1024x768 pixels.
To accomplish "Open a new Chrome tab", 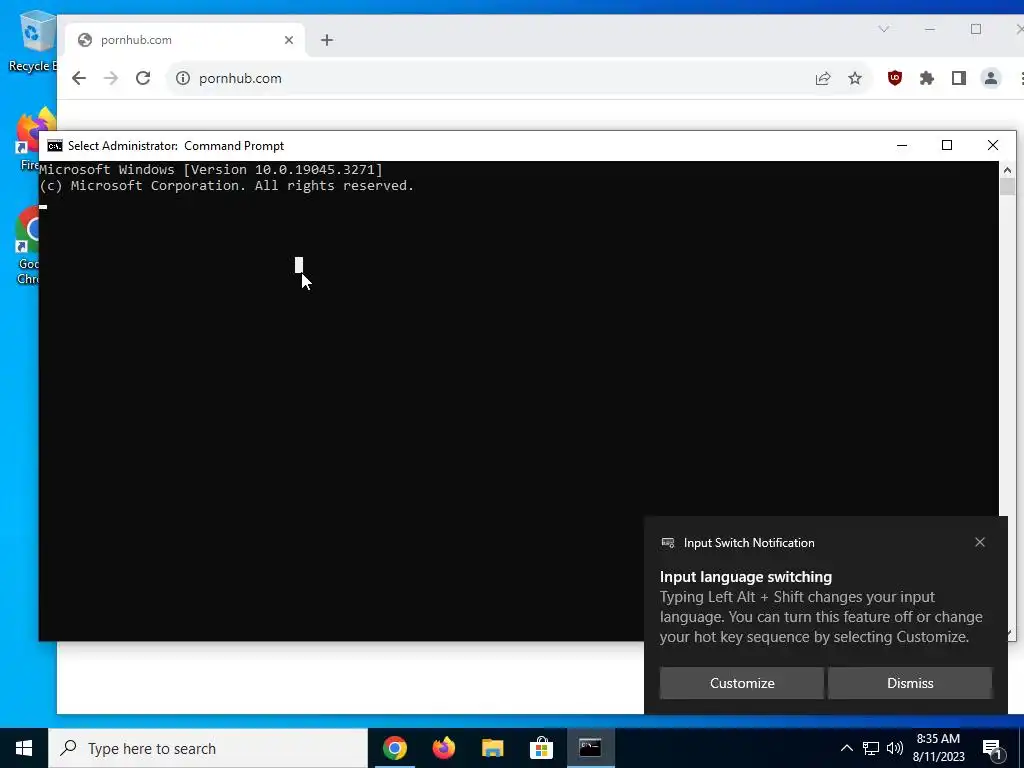I will point(327,40).
